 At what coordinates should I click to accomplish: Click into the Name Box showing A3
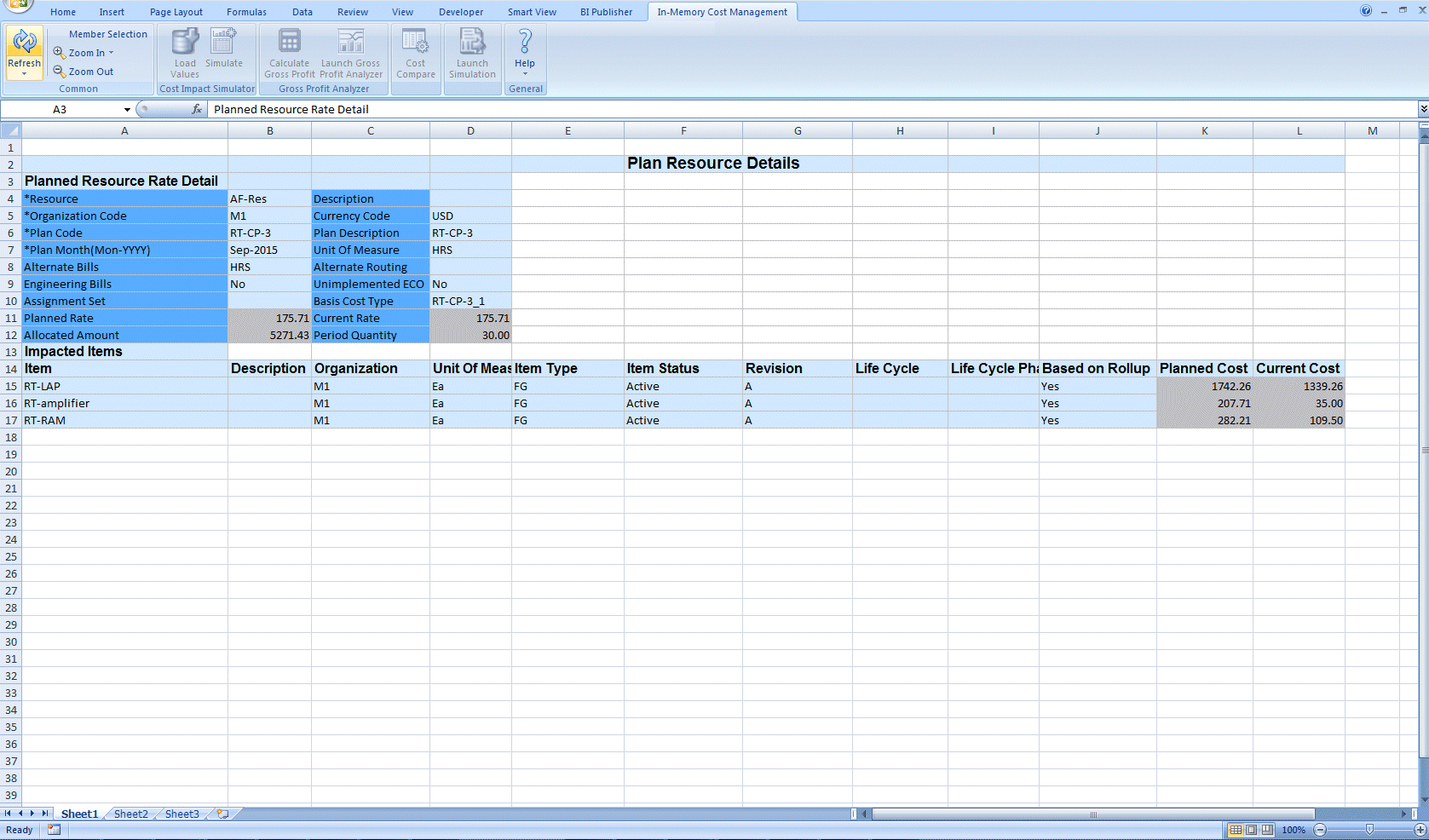click(60, 109)
